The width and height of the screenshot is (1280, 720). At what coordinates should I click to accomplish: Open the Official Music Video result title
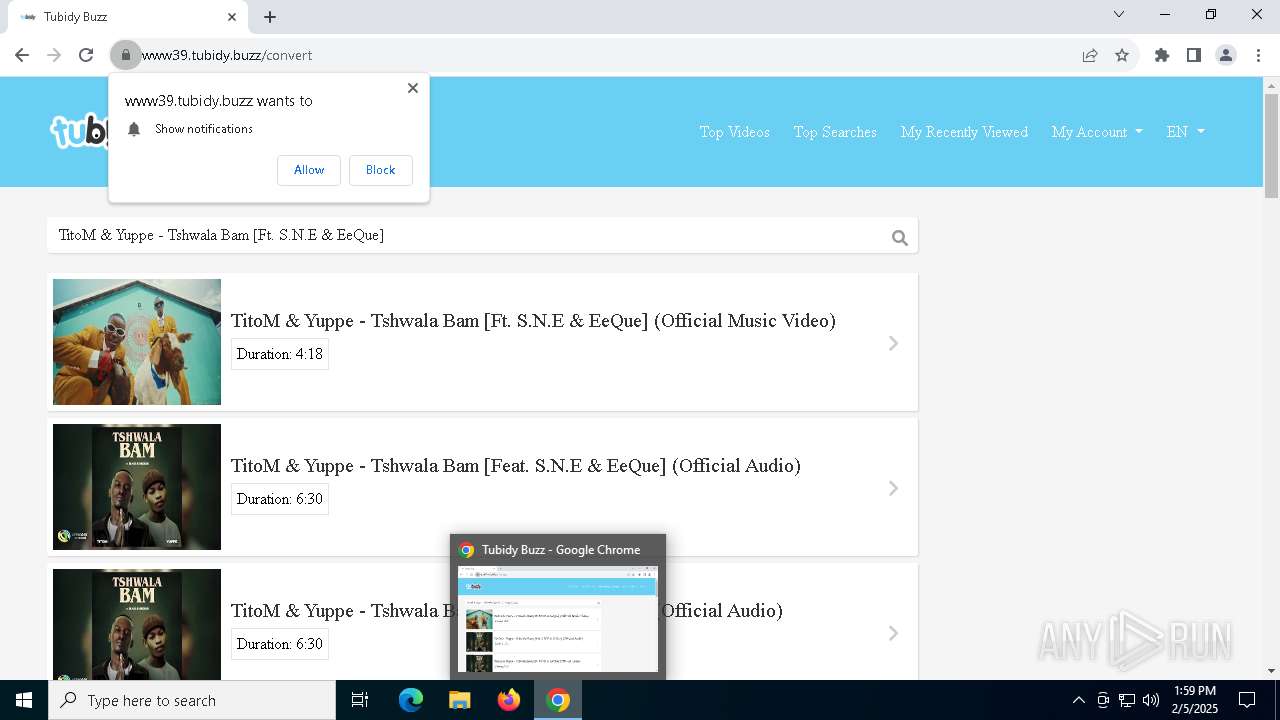coord(533,321)
